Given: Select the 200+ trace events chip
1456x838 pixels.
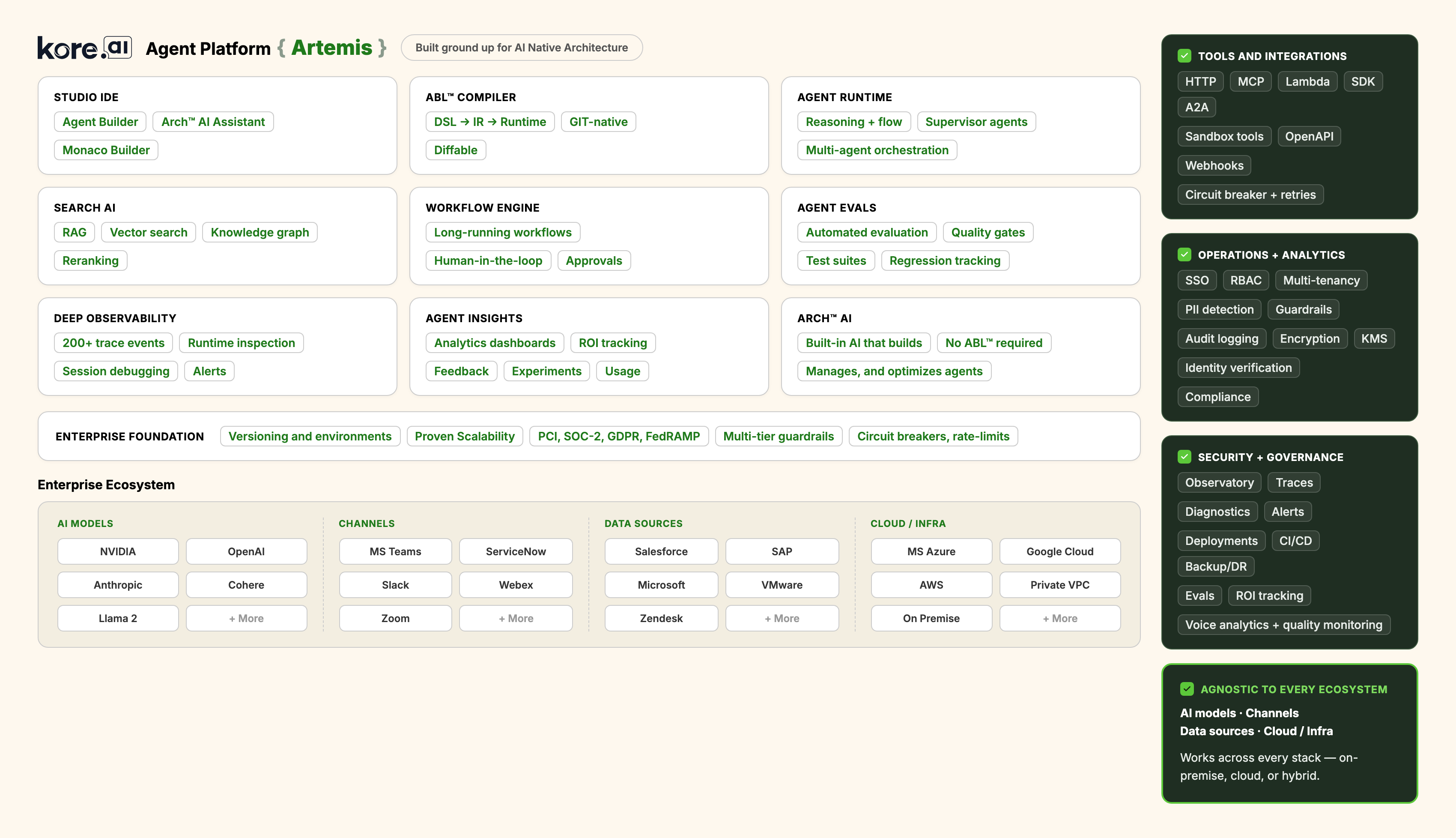Looking at the screenshot, I should 113,343.
